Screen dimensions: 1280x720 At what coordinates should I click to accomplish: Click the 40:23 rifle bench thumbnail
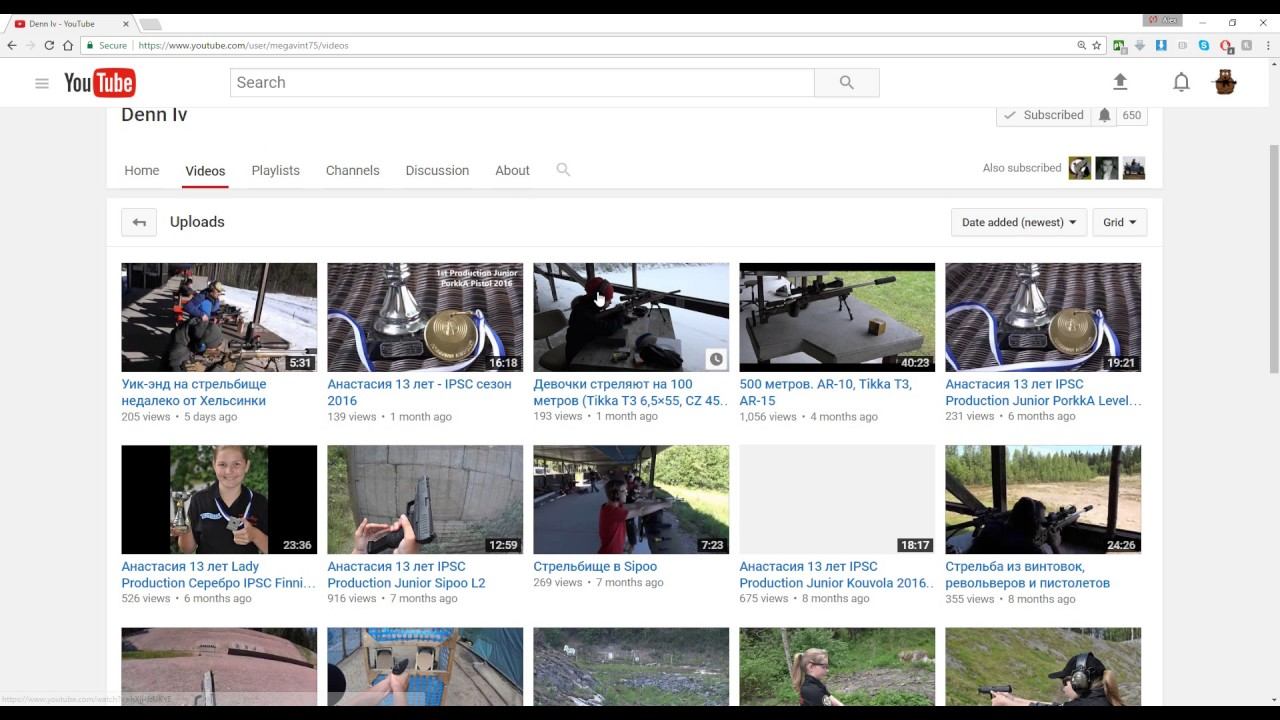837,317
